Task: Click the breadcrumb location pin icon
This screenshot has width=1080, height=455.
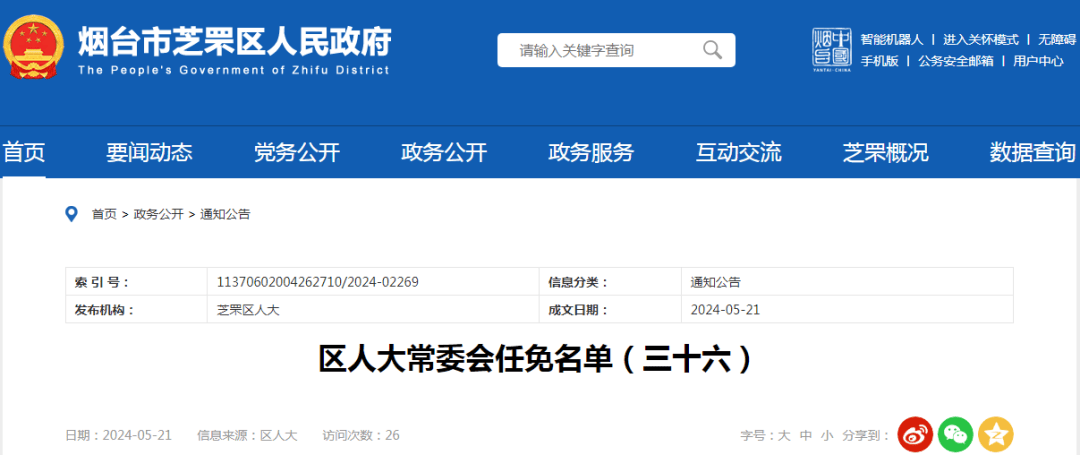Action: pos(72,213)
